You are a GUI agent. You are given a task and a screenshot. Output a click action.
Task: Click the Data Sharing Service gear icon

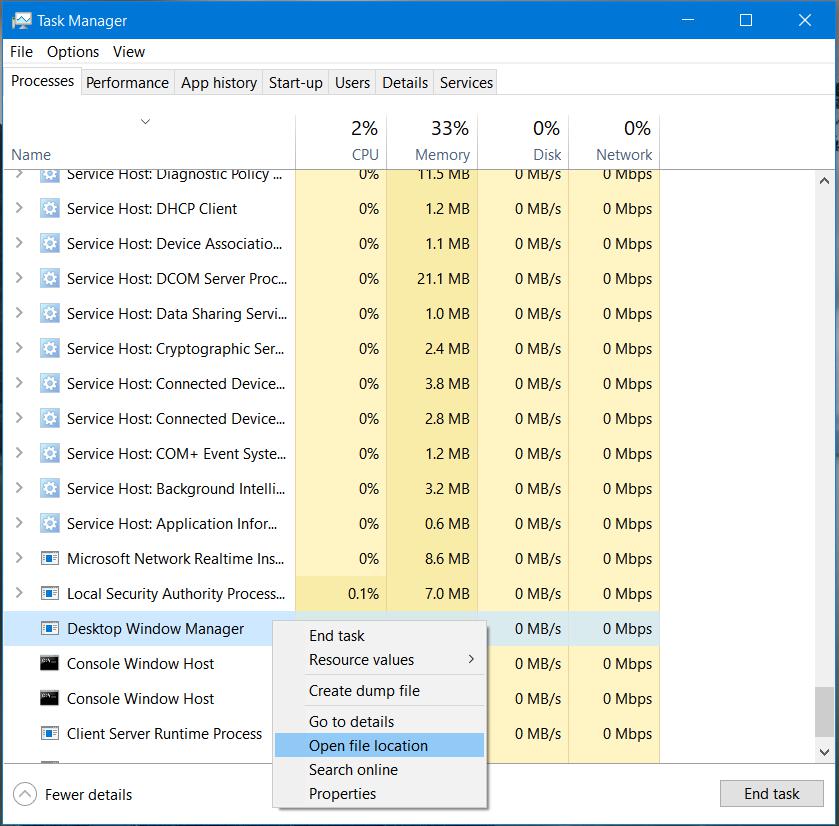(50, 313)
